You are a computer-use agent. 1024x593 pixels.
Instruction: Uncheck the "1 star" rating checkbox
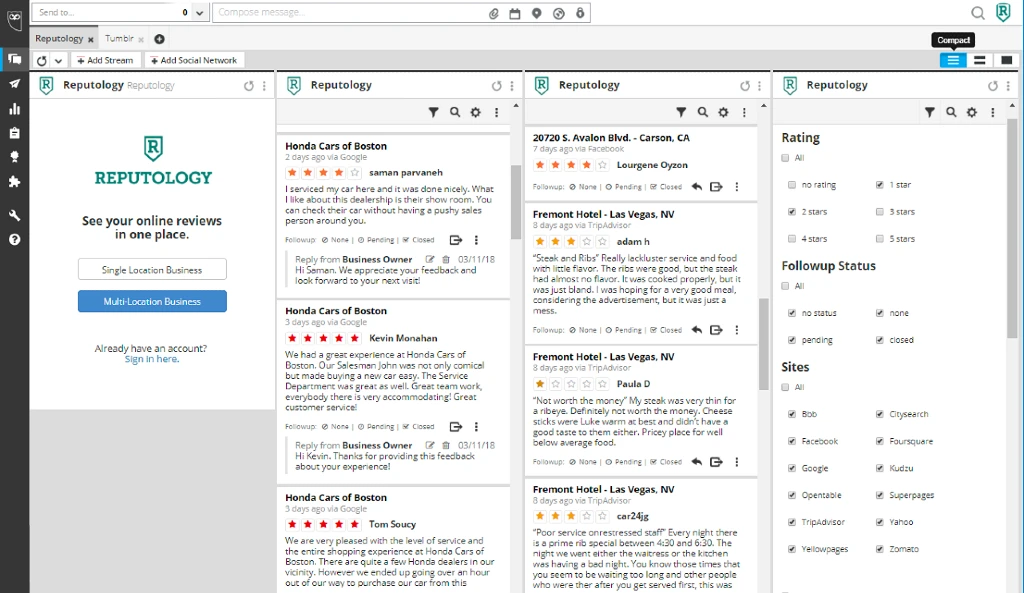point(880,185)
